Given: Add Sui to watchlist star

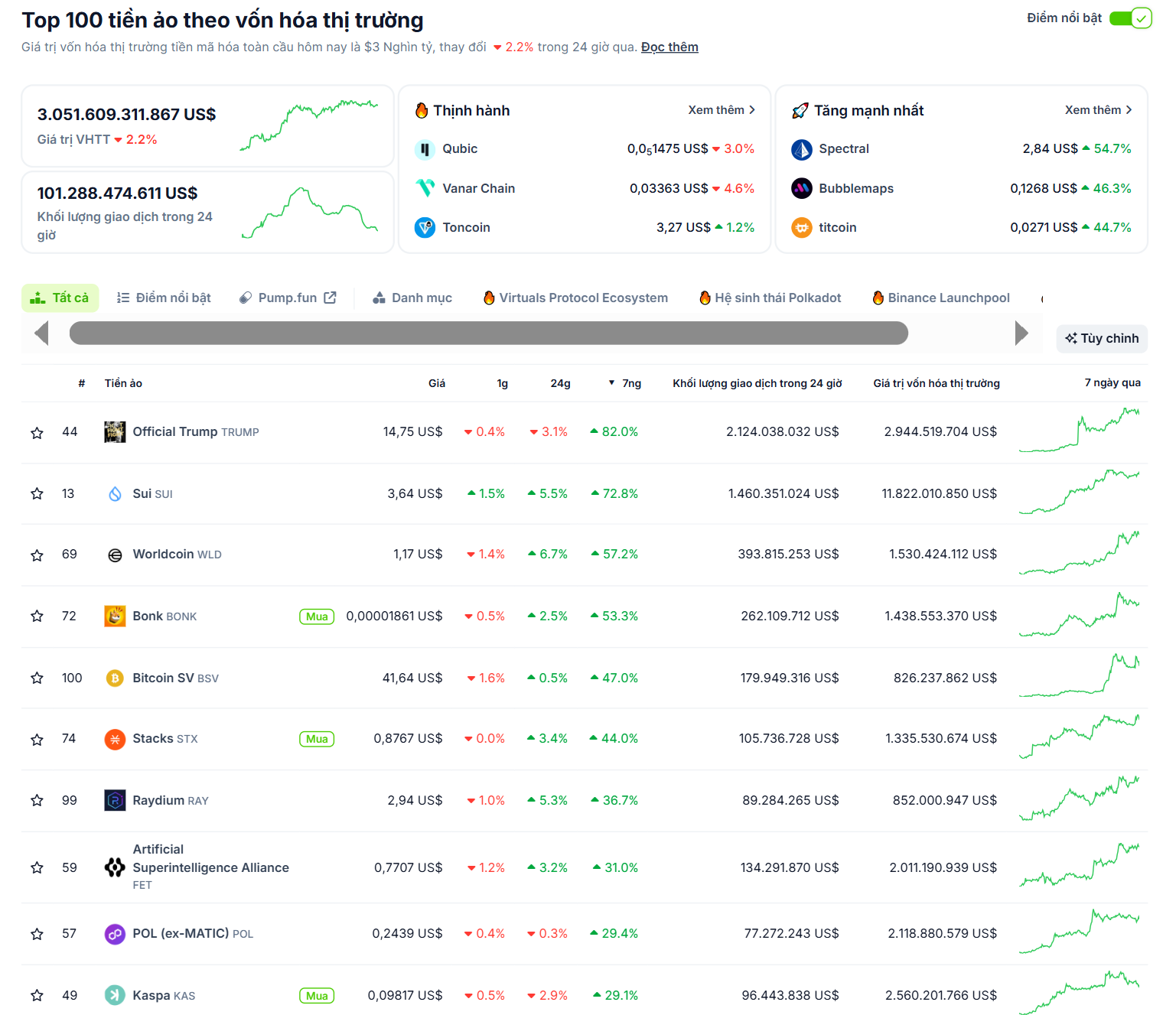Looking at the screenshot, I should pos(37,493).
